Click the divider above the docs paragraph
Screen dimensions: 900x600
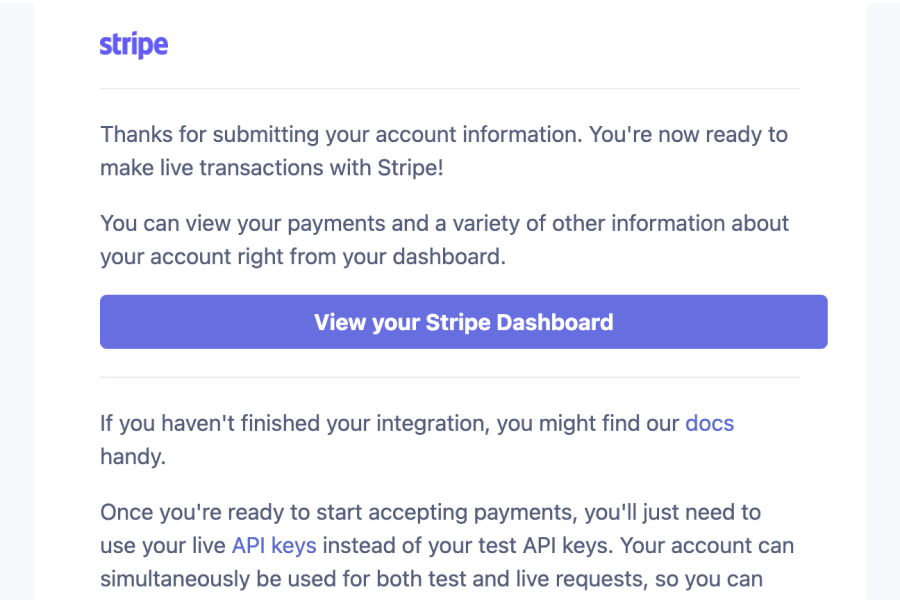coord(449,378)
